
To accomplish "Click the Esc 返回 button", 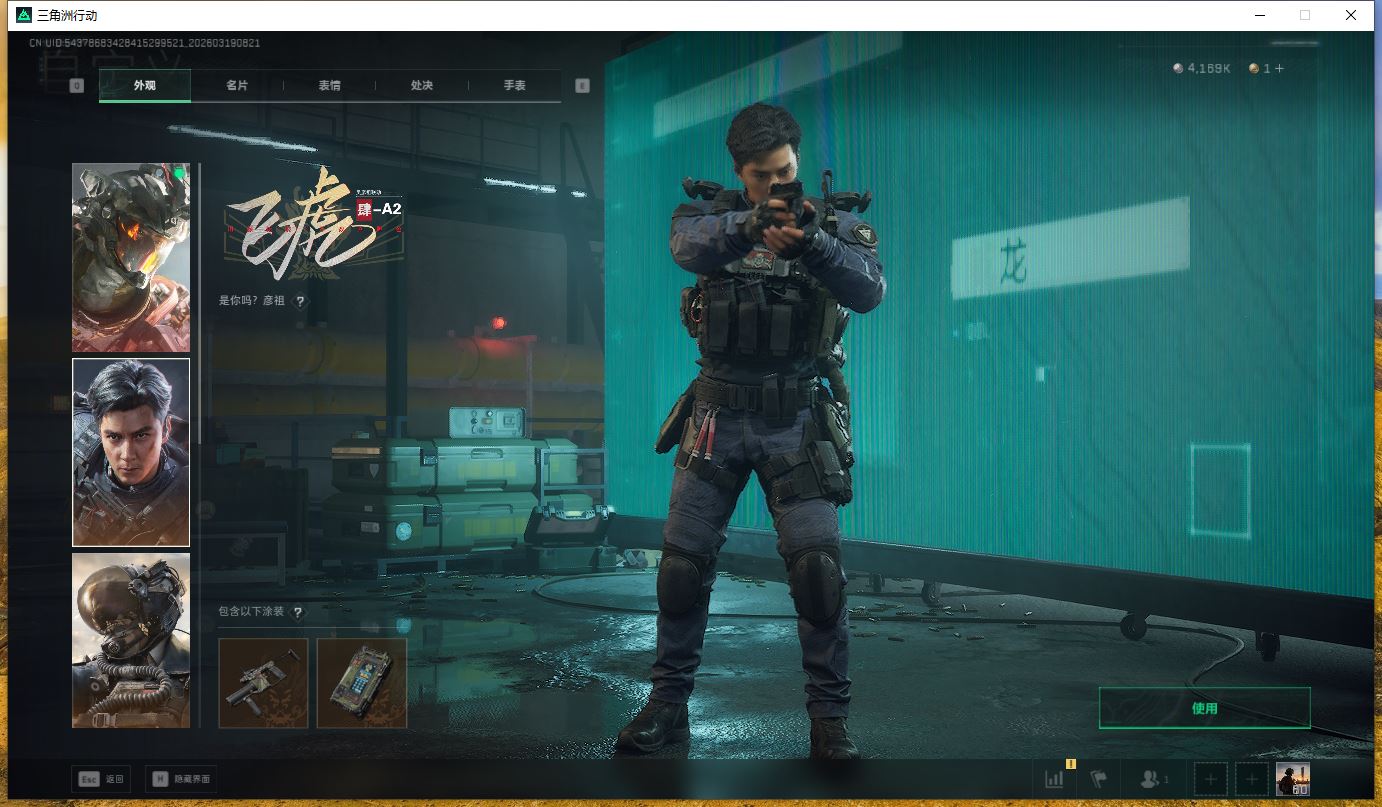I will (101, 779).
